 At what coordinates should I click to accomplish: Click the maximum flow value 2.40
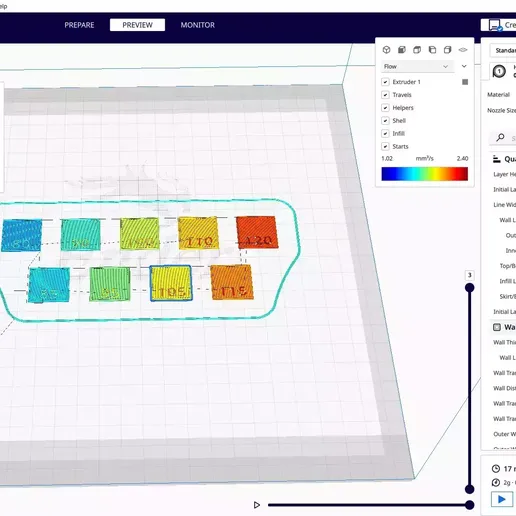[462, 159]
